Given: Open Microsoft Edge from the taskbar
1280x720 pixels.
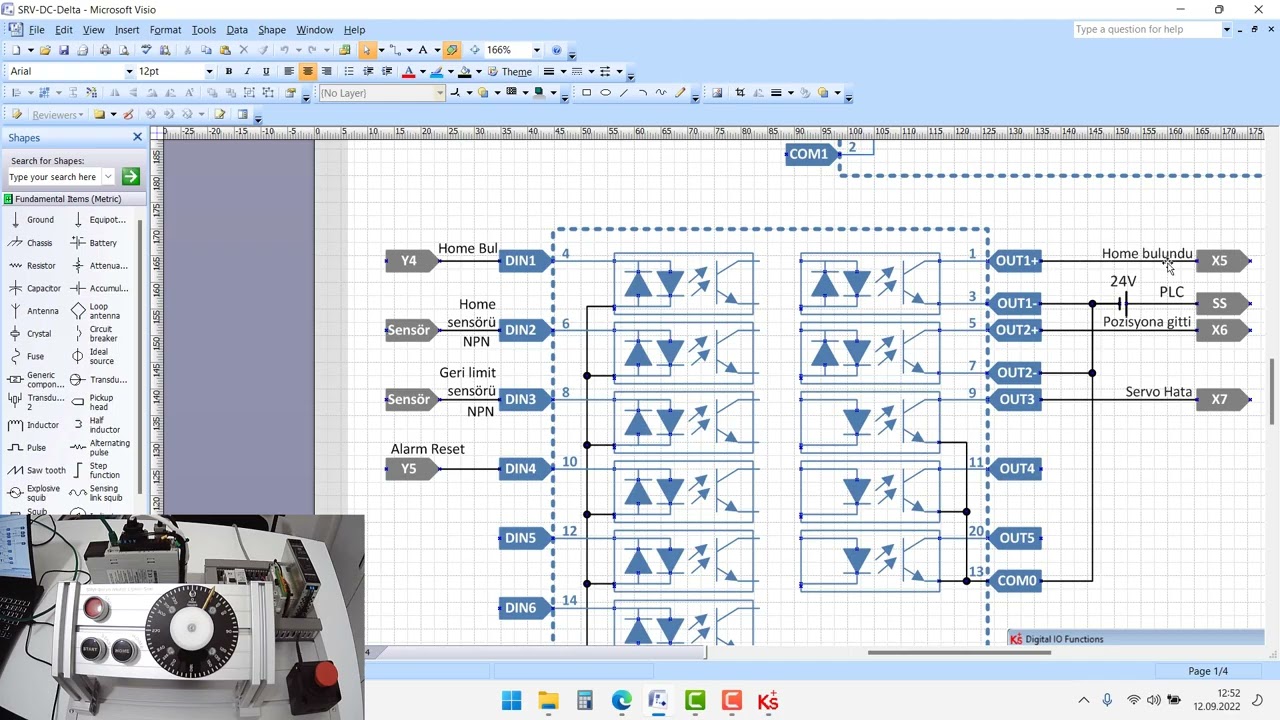Looking at the screenshot, I should point(622,701).
